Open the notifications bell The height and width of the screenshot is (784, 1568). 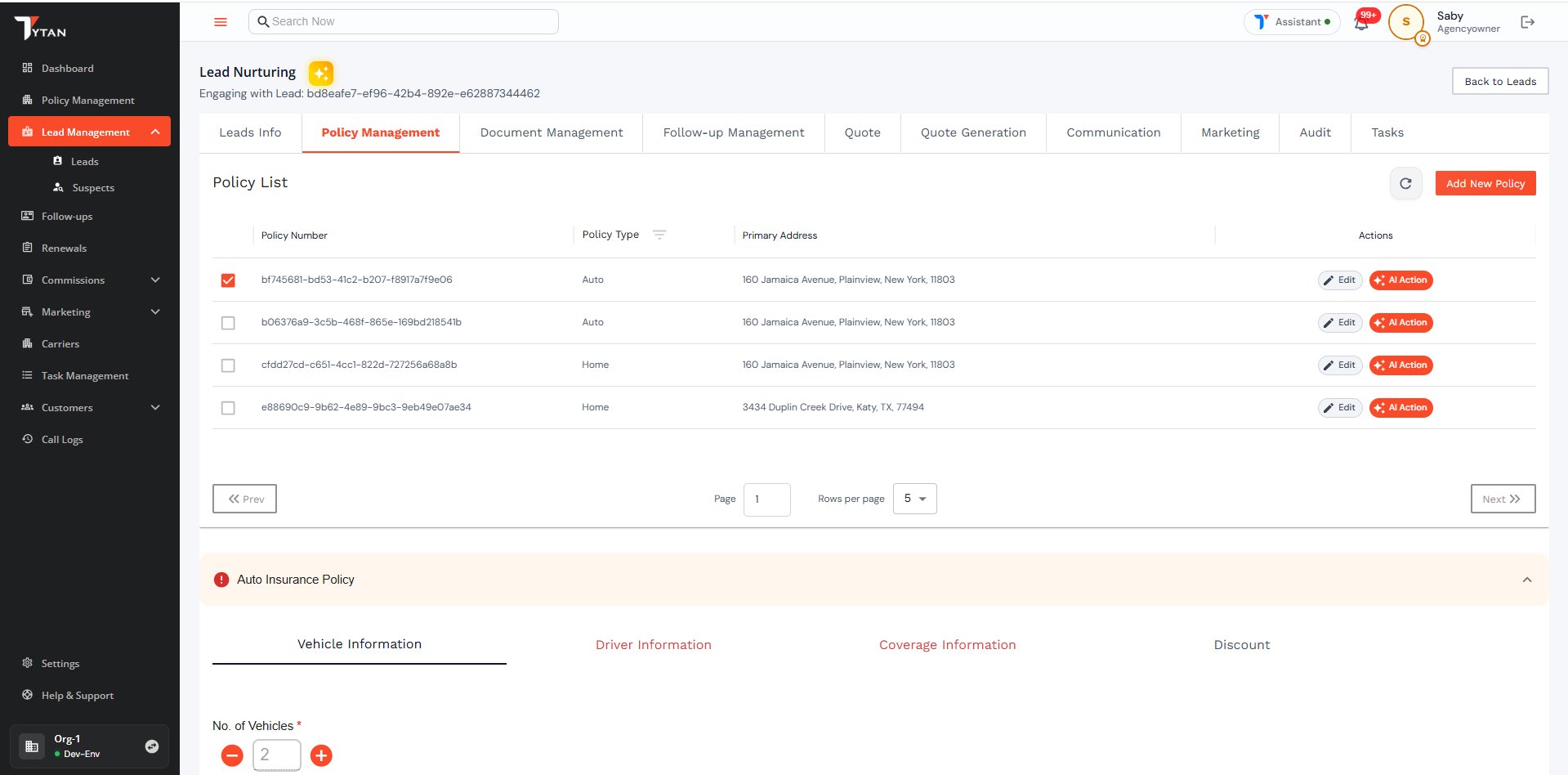pyautogui.click(x=1361, y=22)
